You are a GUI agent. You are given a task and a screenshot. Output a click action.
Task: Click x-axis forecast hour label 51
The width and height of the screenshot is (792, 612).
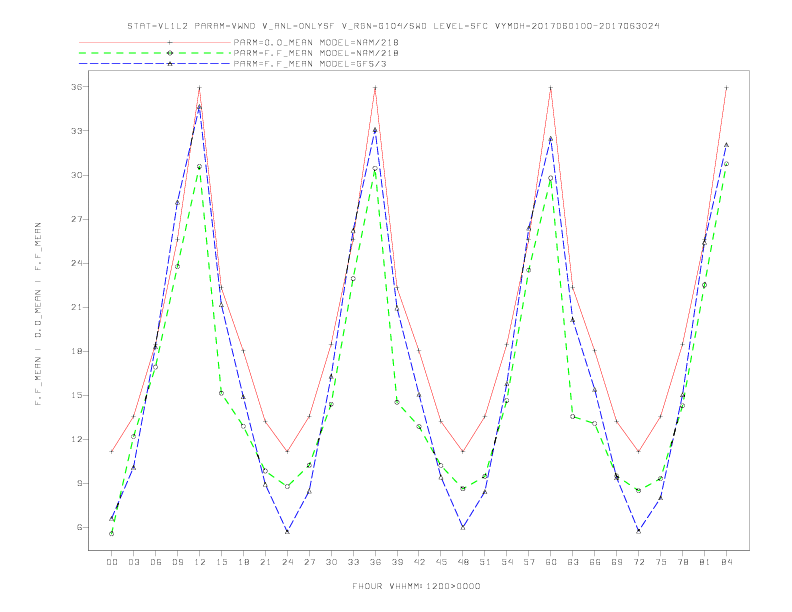pyautogui.click(x=485, y=562)
